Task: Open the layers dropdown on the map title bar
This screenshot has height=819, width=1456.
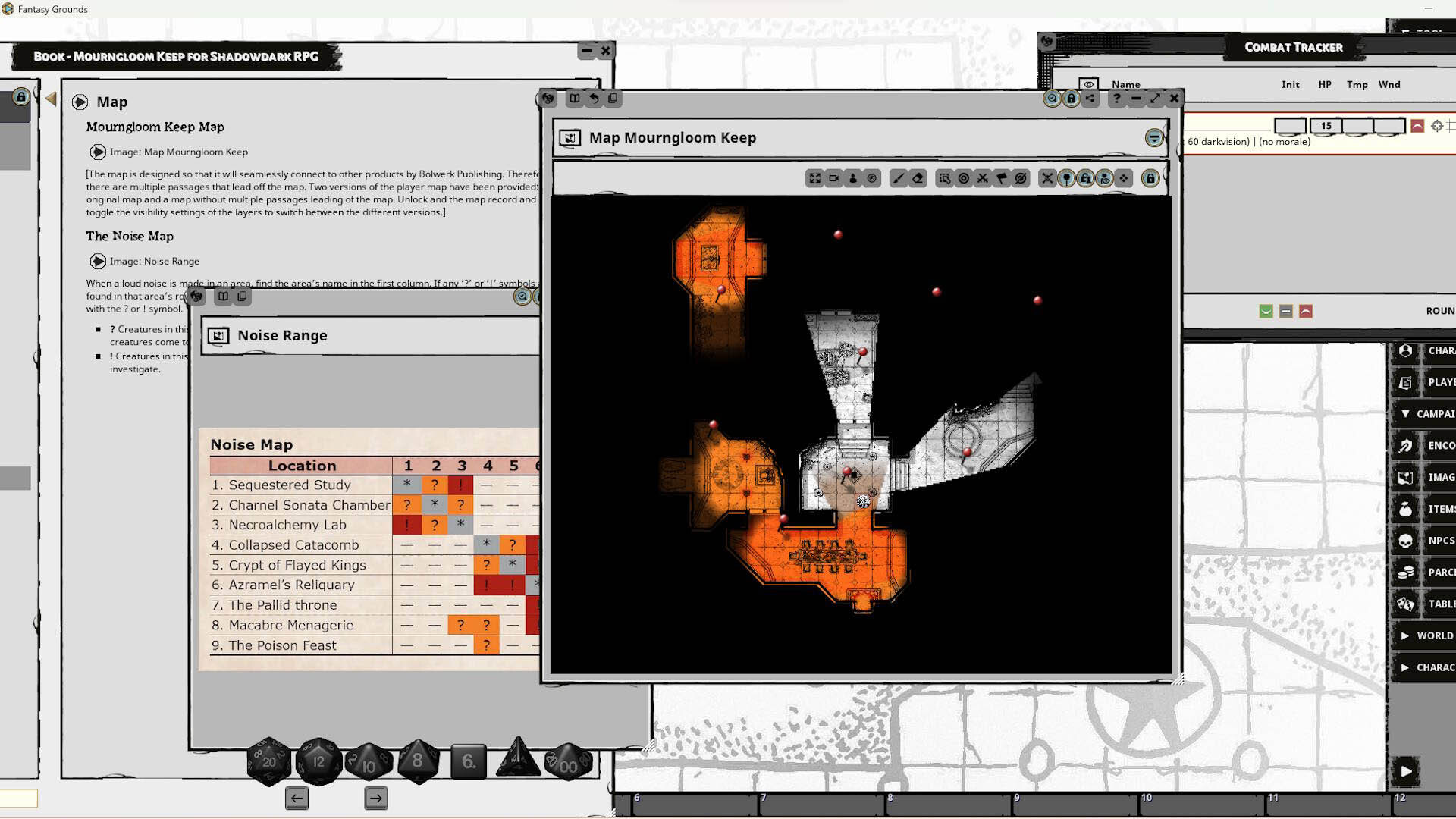Action: point(1153,138)
